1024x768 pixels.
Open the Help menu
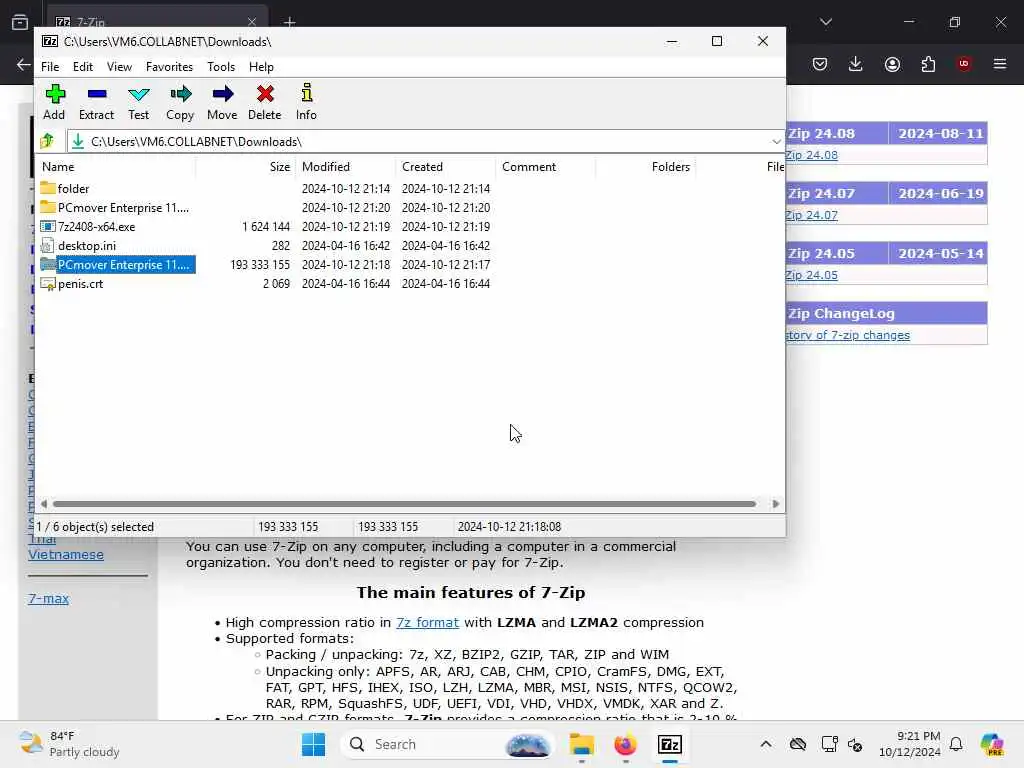(261, 67)
